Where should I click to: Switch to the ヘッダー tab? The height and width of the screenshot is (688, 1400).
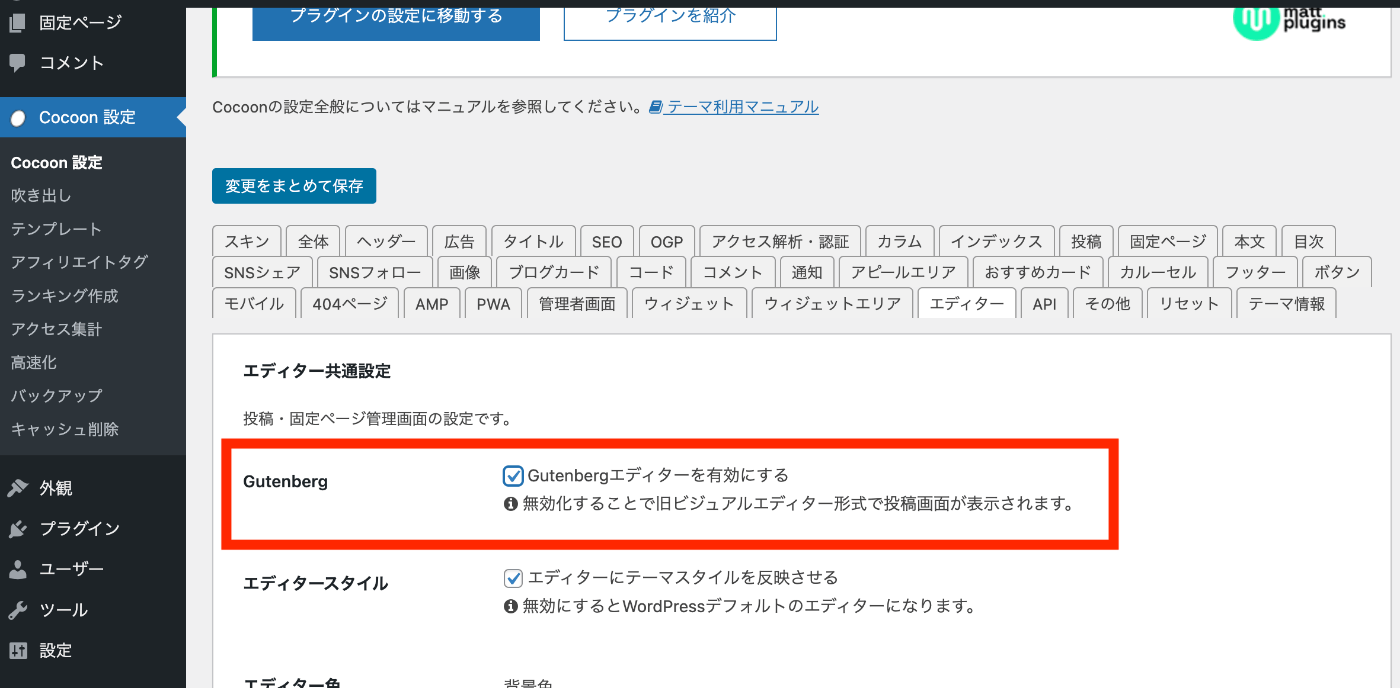(386, 241)
